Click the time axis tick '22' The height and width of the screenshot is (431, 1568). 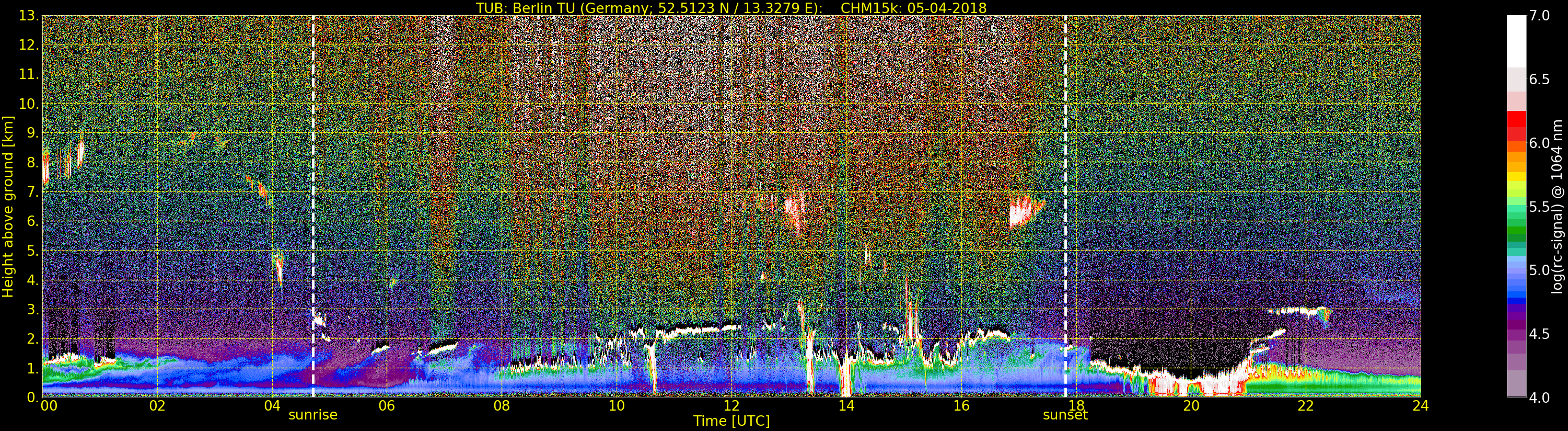click(x=1306, y=406)
